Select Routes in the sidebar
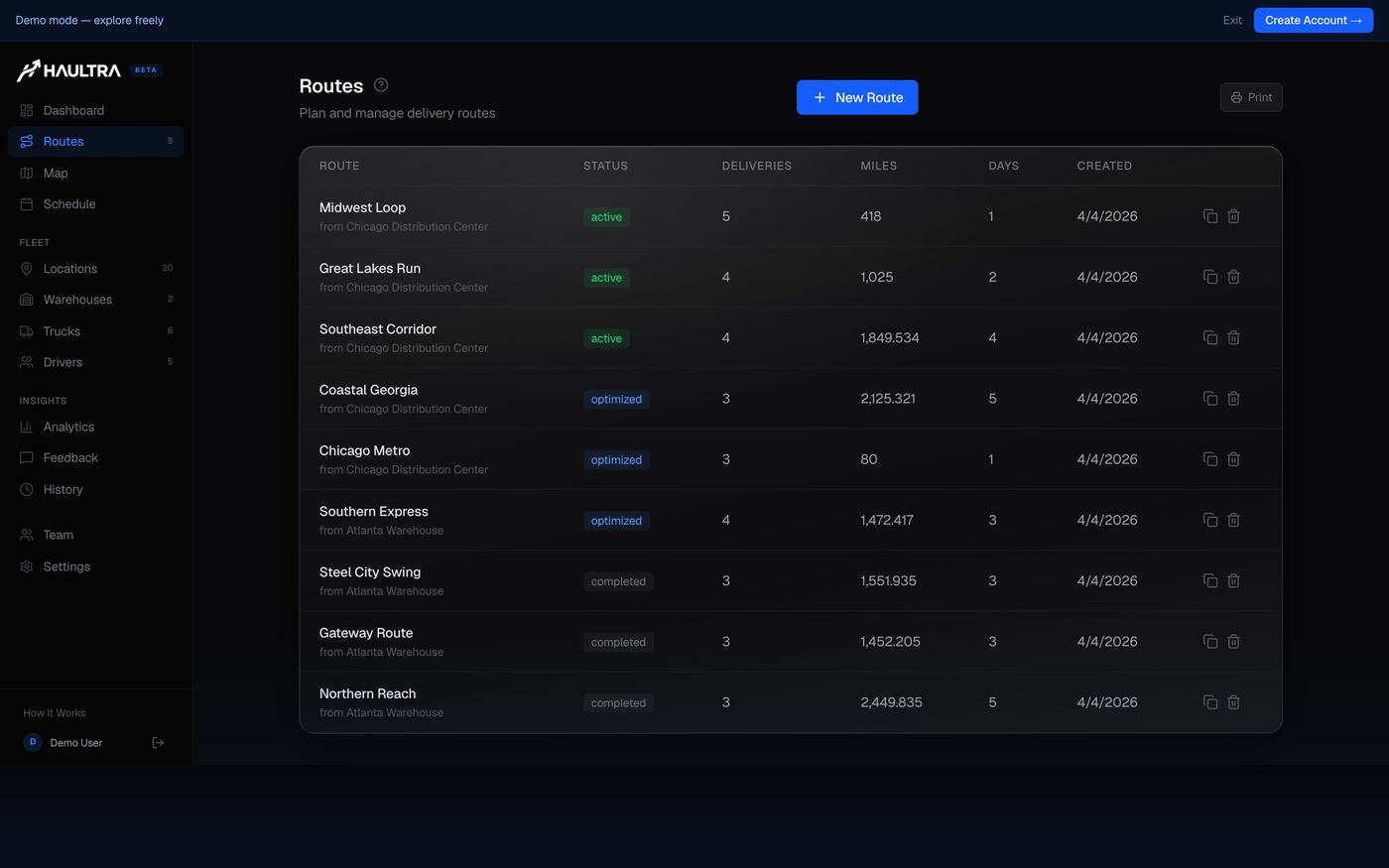1389x868 pixels. point(95,142)
